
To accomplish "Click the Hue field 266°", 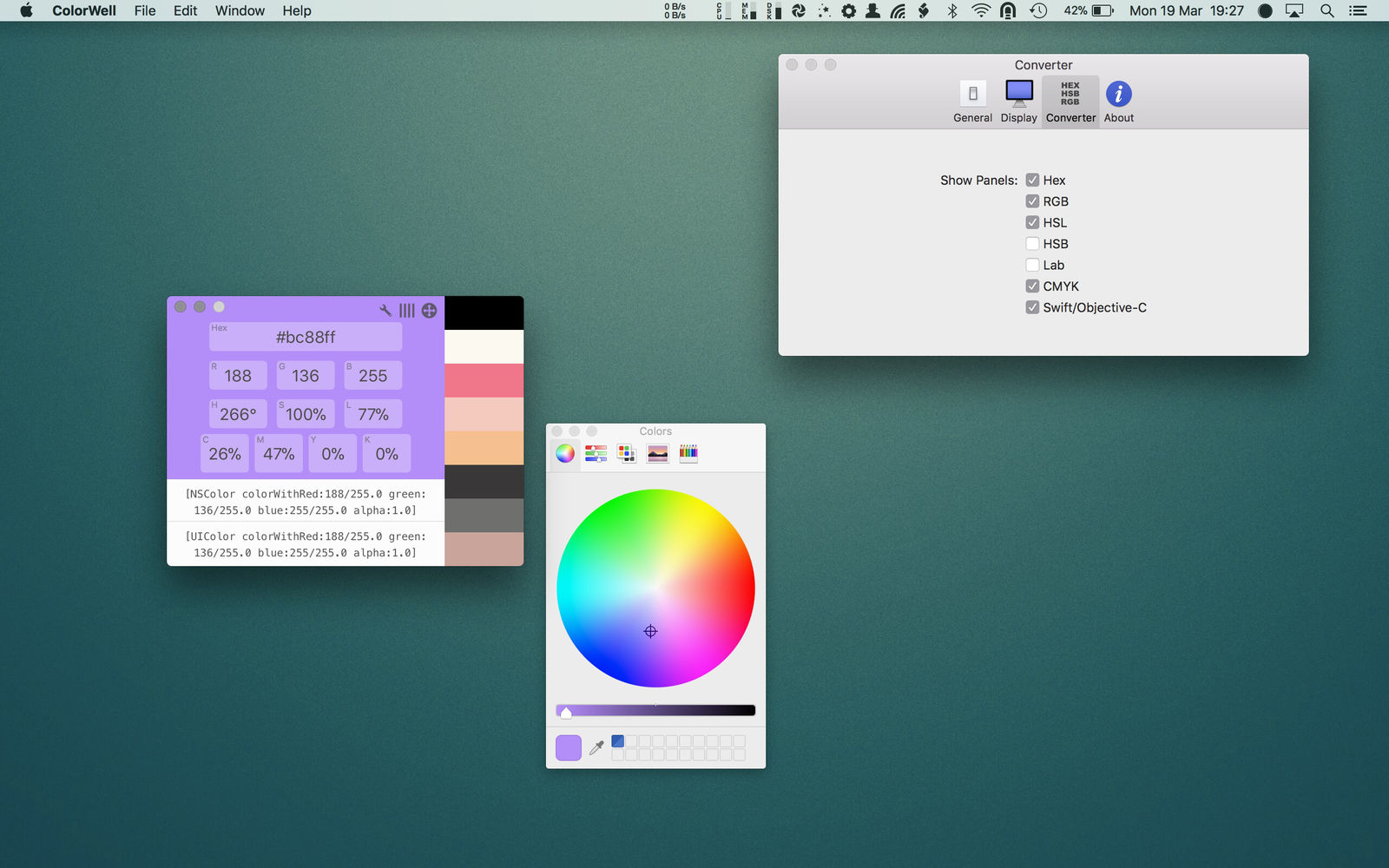I will pos(238,414).
